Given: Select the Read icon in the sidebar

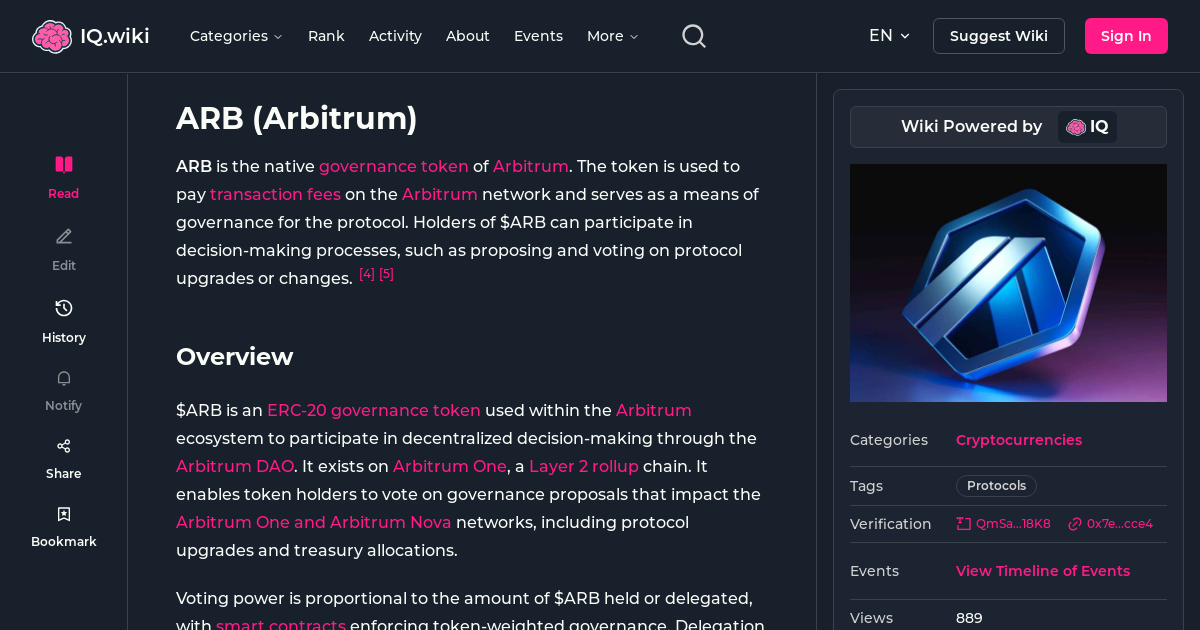Looking at the screenshot, I should tap(63, 164).
